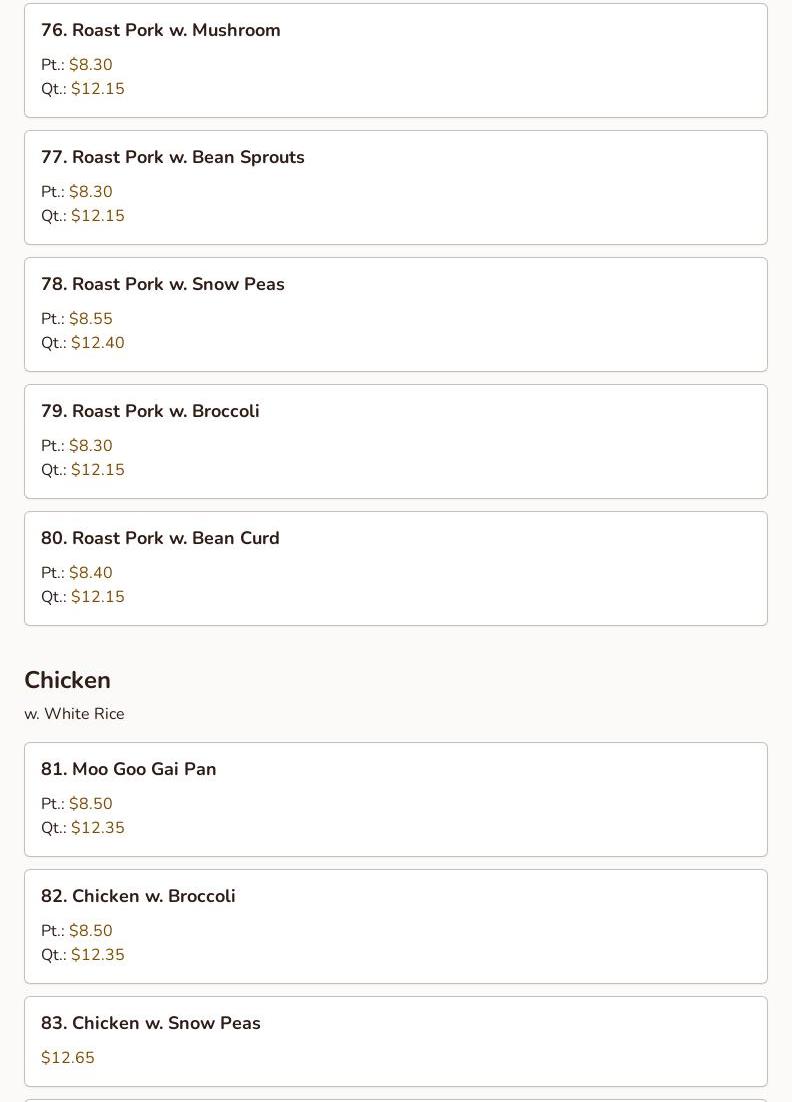Select quart $12.15 for Roast Pork Broccoli
This screenshot has height=1102, width=792.
97,470
